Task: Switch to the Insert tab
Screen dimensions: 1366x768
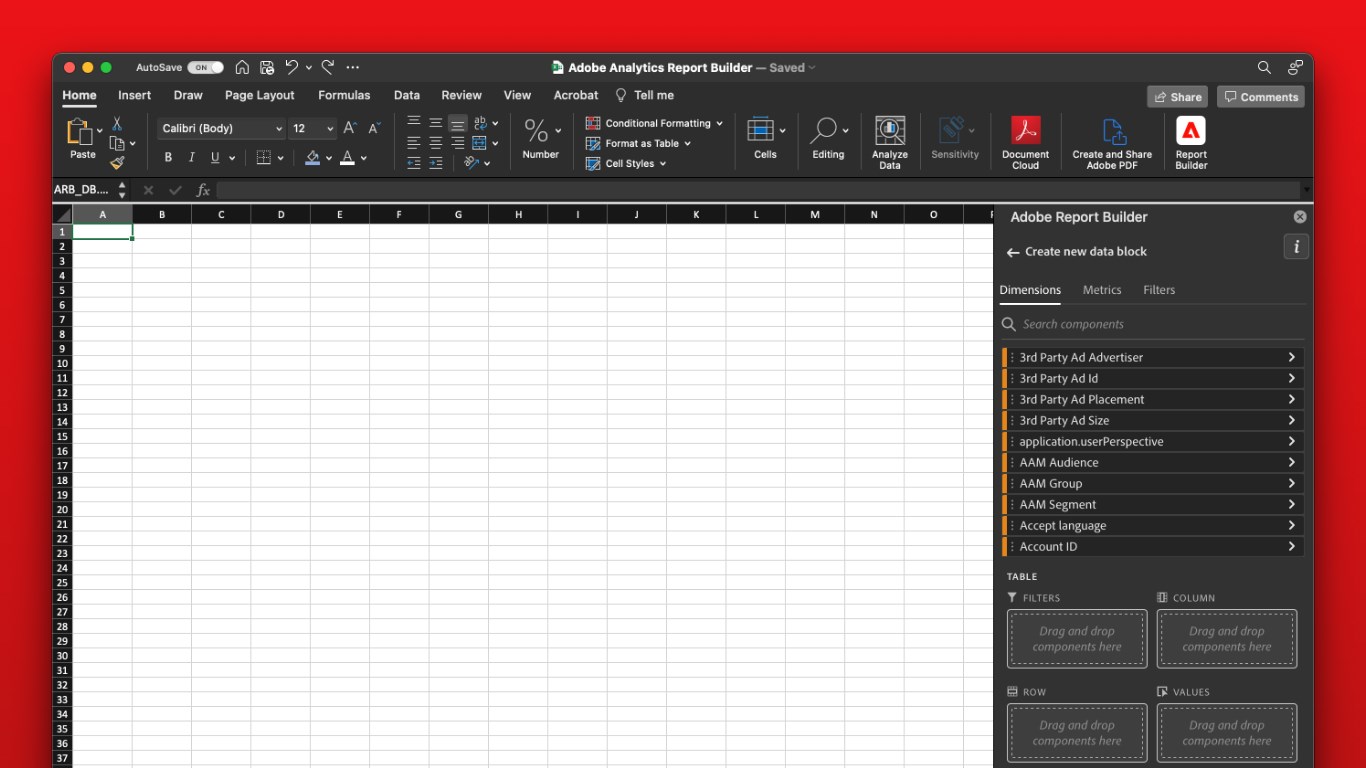Action: pyautogui.click(x=134, y=95)
